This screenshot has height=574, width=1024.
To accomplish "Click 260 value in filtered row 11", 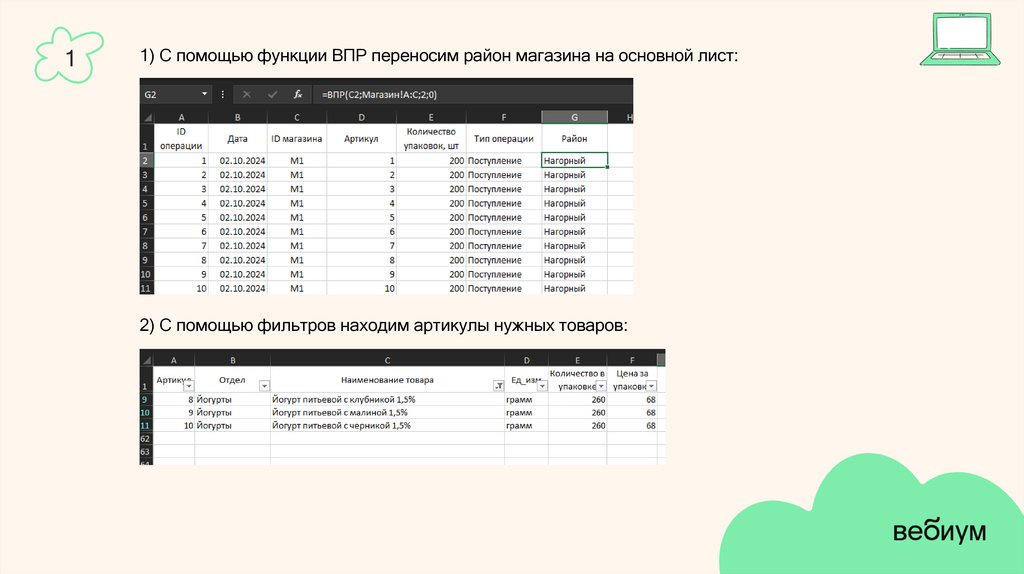I will tap(577, 425).
